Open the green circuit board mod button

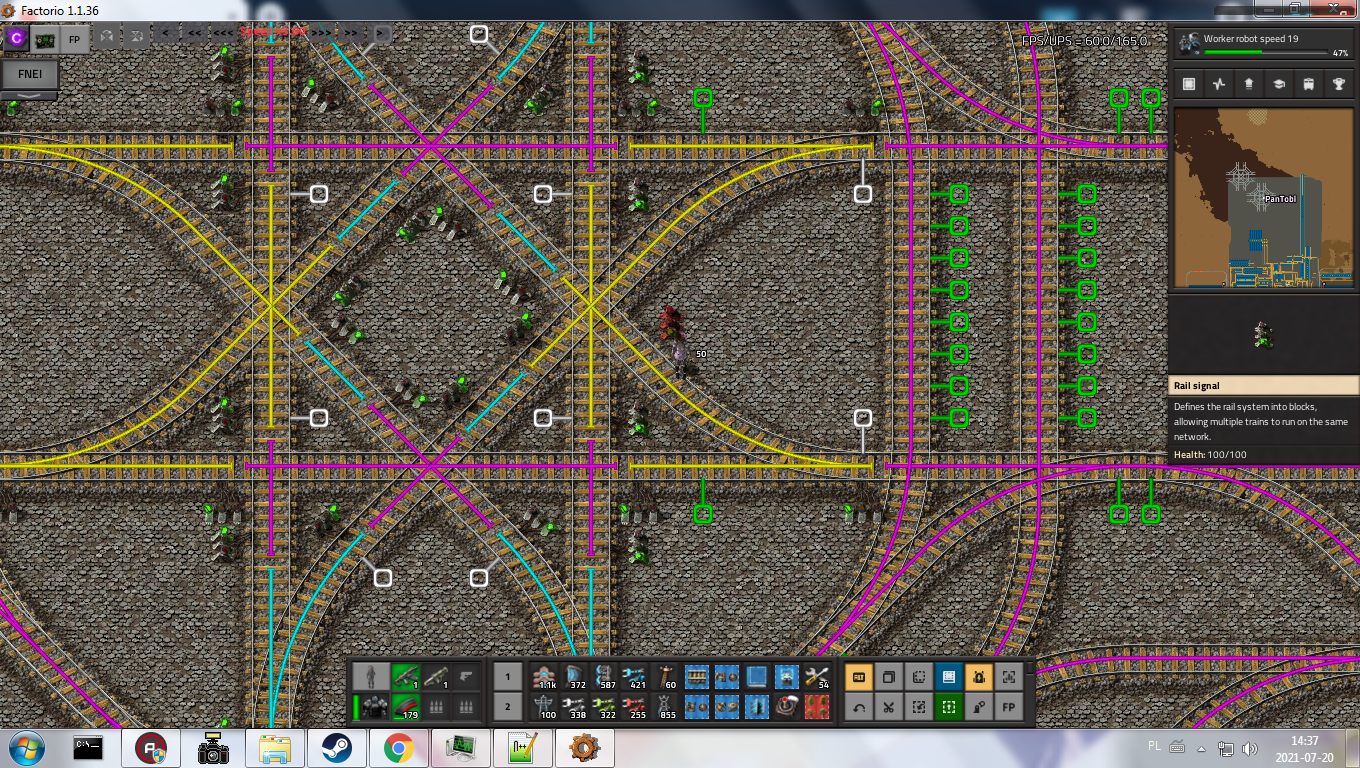coord(45,39)
